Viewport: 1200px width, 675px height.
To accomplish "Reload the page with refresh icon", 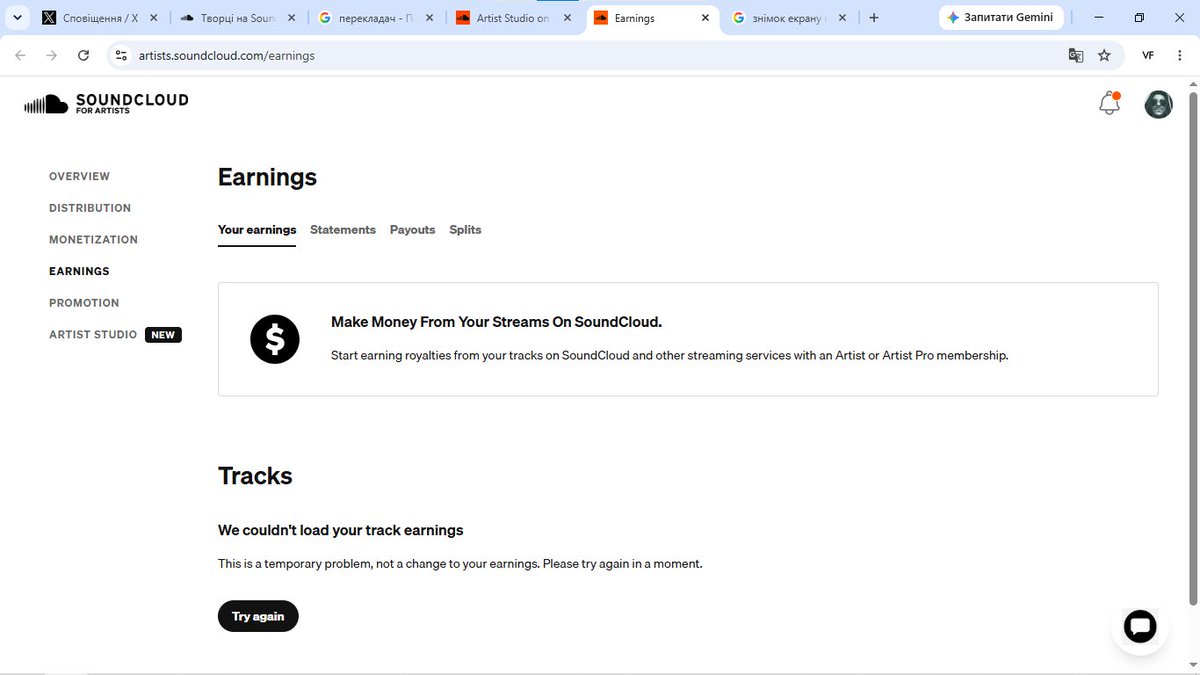I will 83,56.
